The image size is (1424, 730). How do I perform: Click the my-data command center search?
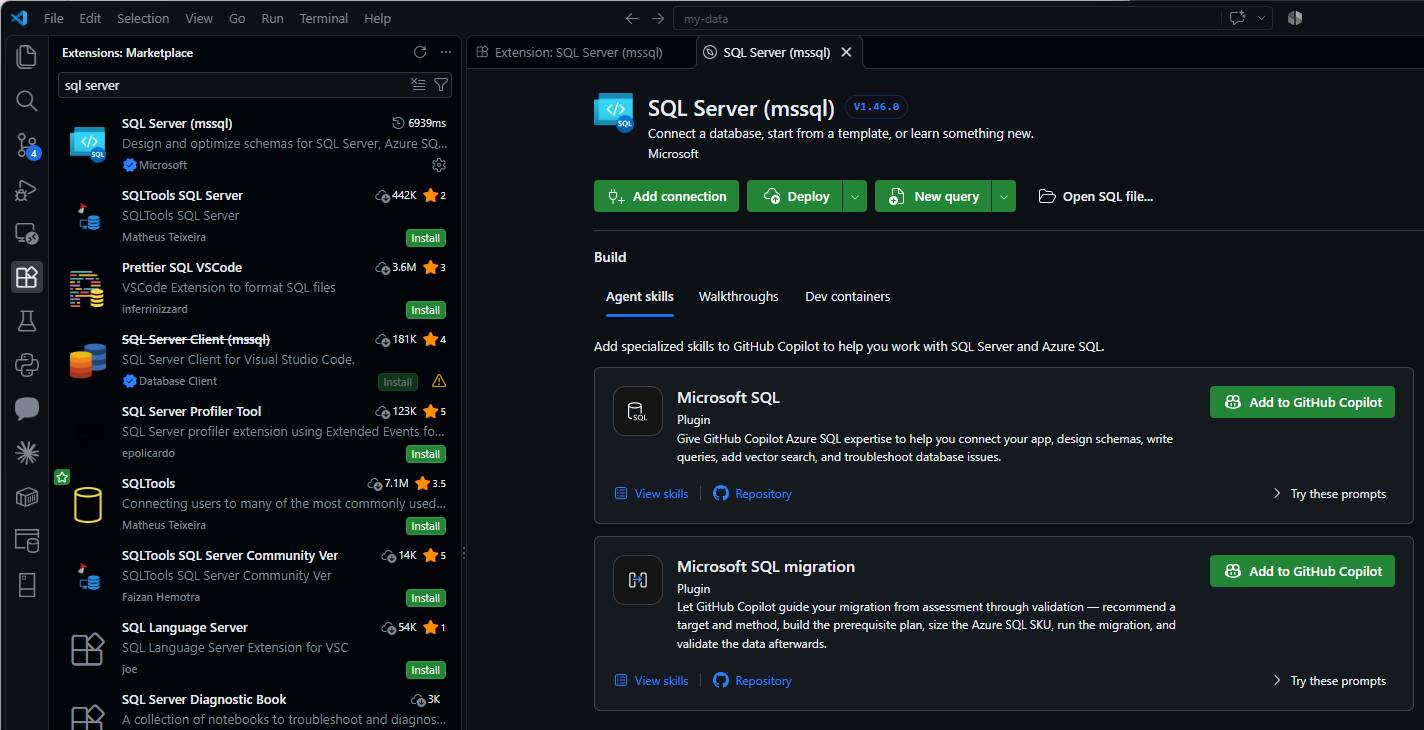946,18
